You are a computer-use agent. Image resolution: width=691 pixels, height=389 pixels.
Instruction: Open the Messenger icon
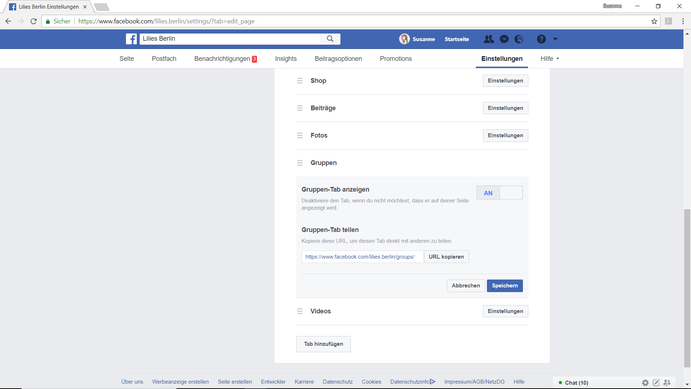504,39
